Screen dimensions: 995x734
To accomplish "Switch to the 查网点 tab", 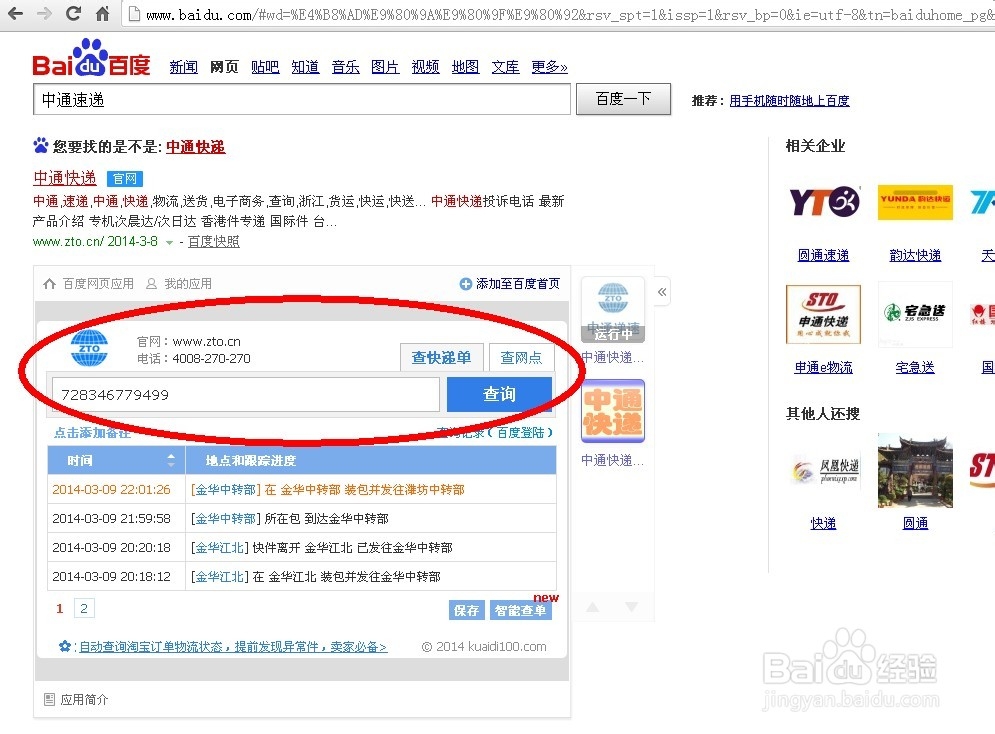I will 521,357.
